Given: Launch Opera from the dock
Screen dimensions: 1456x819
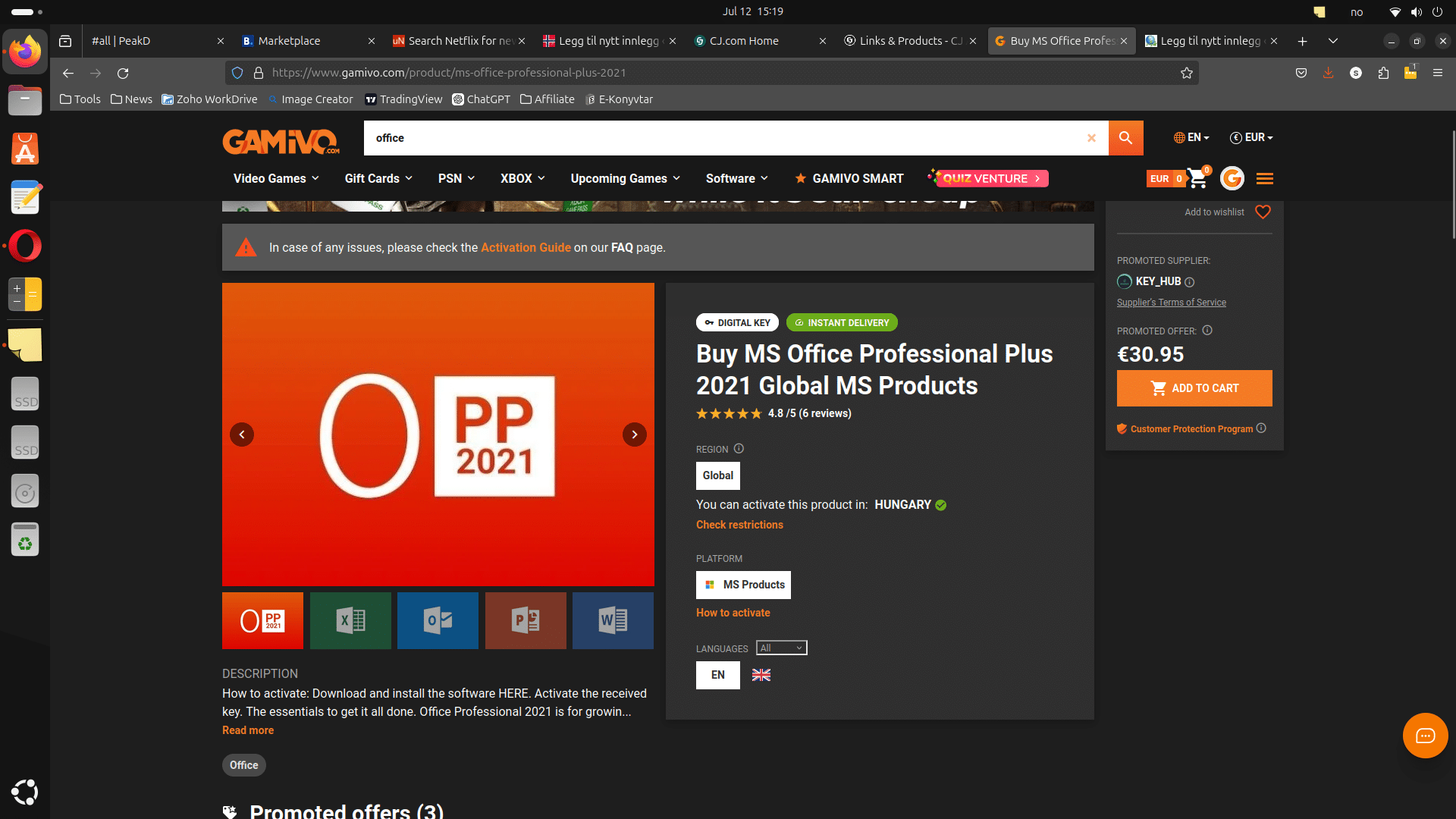Looking at the screenshot, I should (25, 246).
